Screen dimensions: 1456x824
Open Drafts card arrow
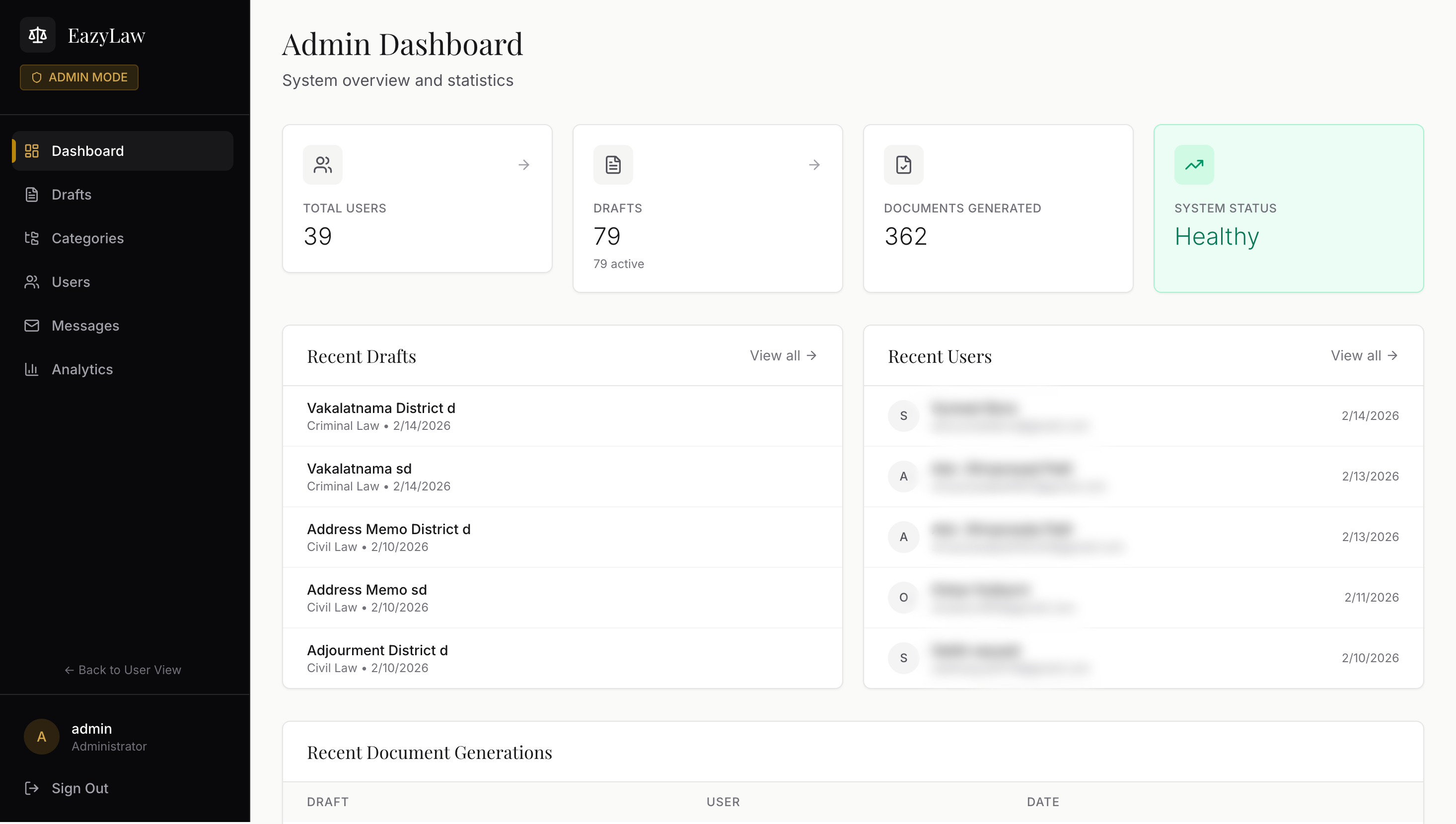pyautogui.click(x=814, y=165)
